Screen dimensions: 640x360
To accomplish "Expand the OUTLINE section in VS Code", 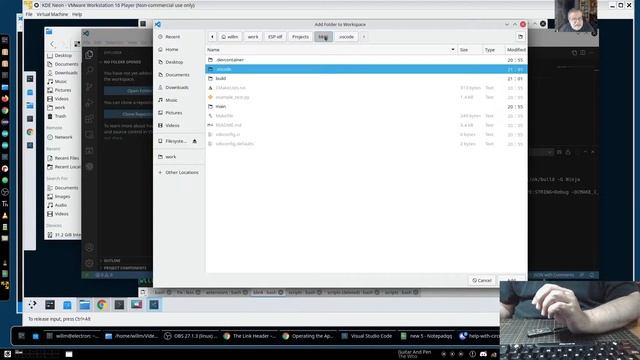I will point(111,260).
